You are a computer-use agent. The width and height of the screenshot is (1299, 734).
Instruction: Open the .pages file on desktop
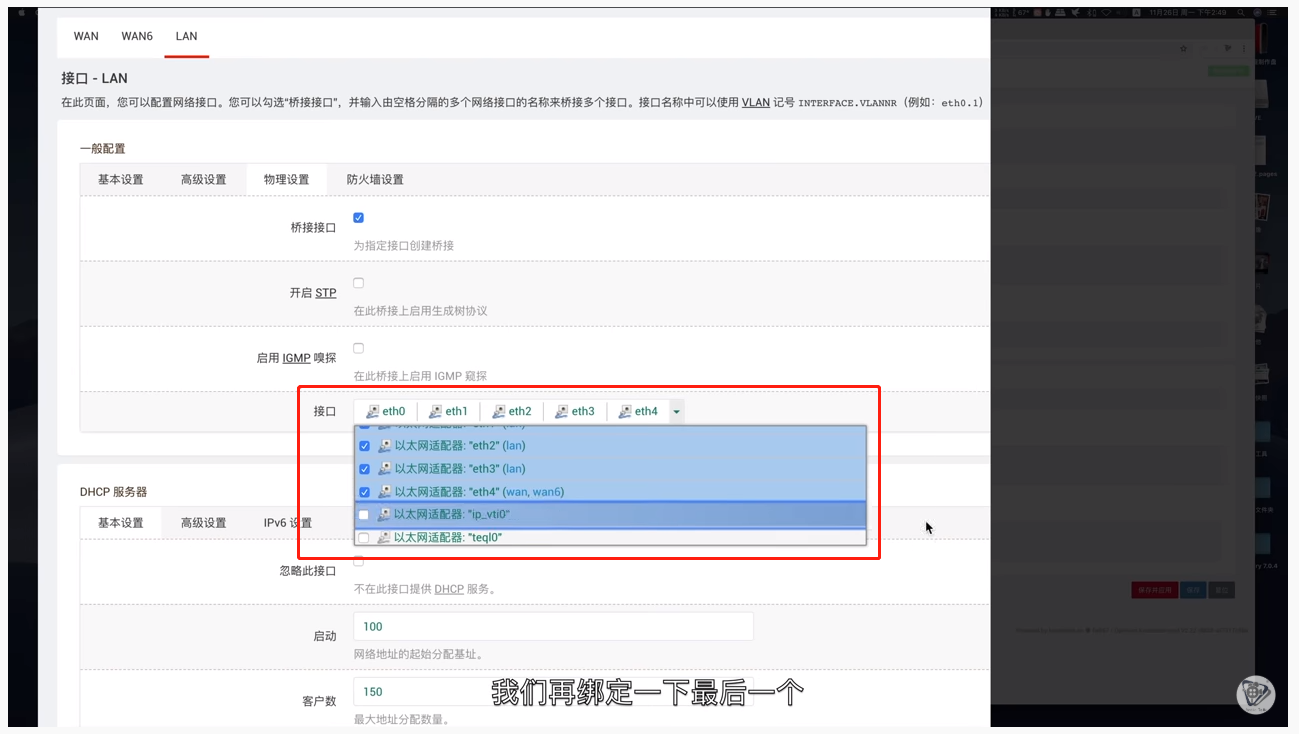coord(1260,150)
